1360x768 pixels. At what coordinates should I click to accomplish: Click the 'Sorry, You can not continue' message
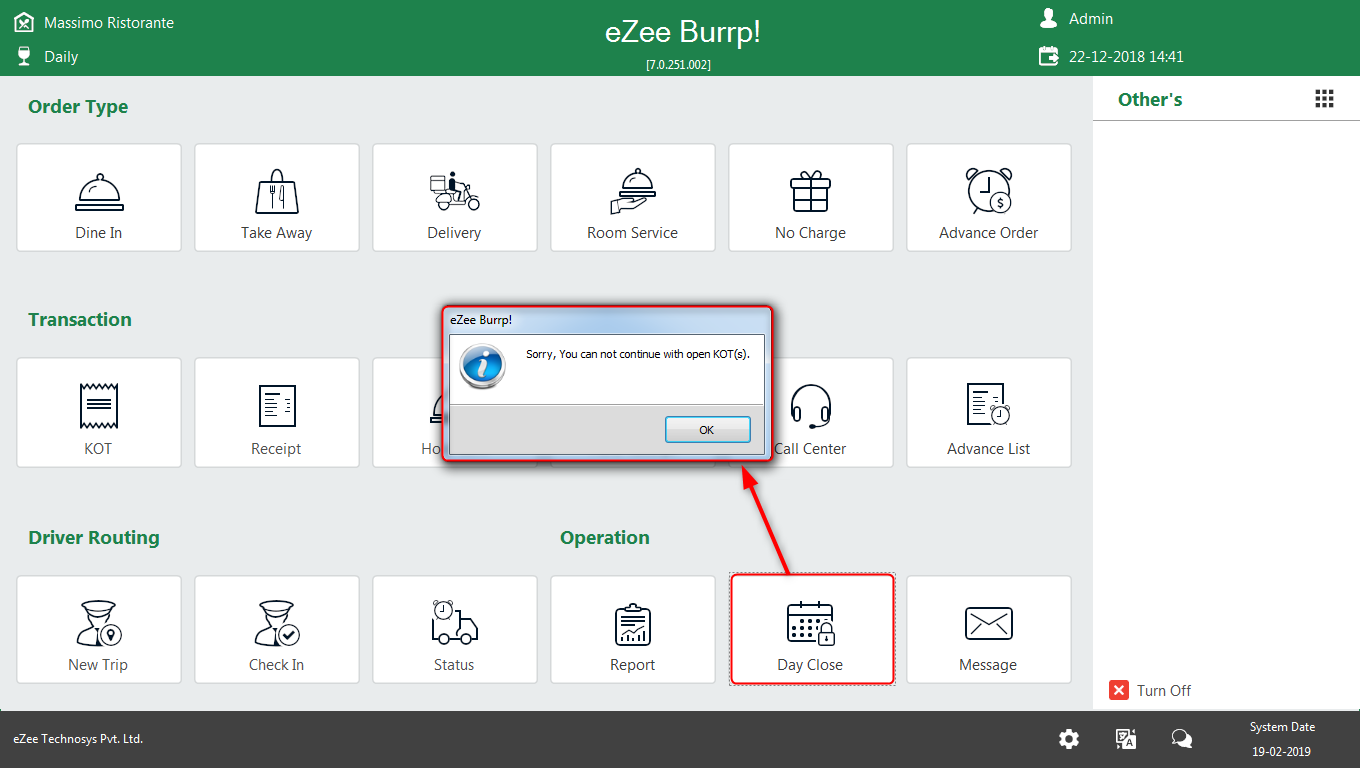pyautogui.click(x=638, y=354)
